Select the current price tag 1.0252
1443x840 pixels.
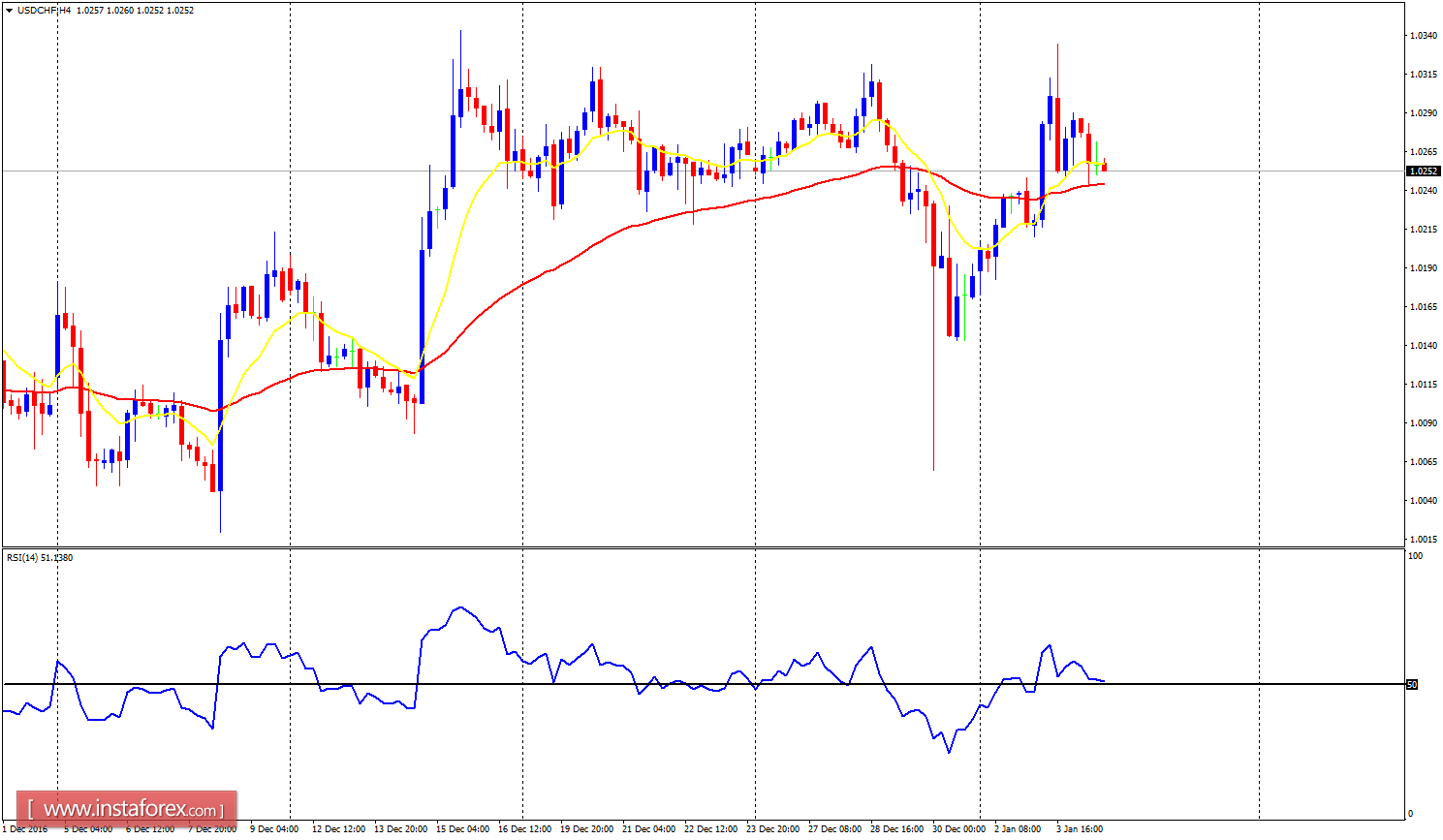click(x=1422, y=169)
